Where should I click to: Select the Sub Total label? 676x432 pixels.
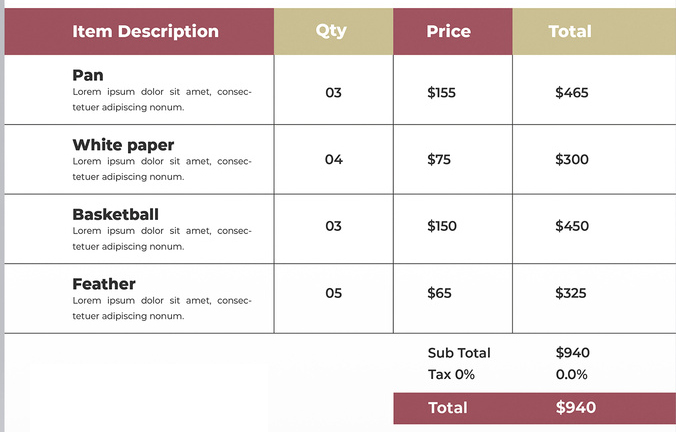tap(459, 353)
